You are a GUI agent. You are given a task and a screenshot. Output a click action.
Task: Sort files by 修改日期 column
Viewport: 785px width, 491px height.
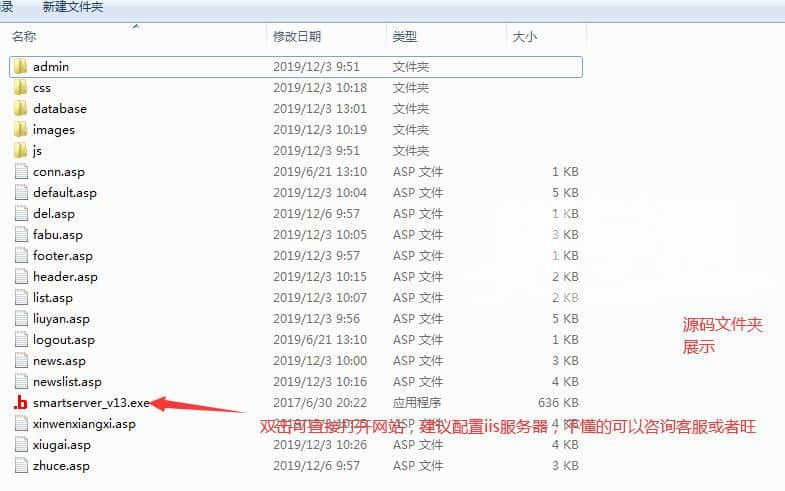[297, 36]
